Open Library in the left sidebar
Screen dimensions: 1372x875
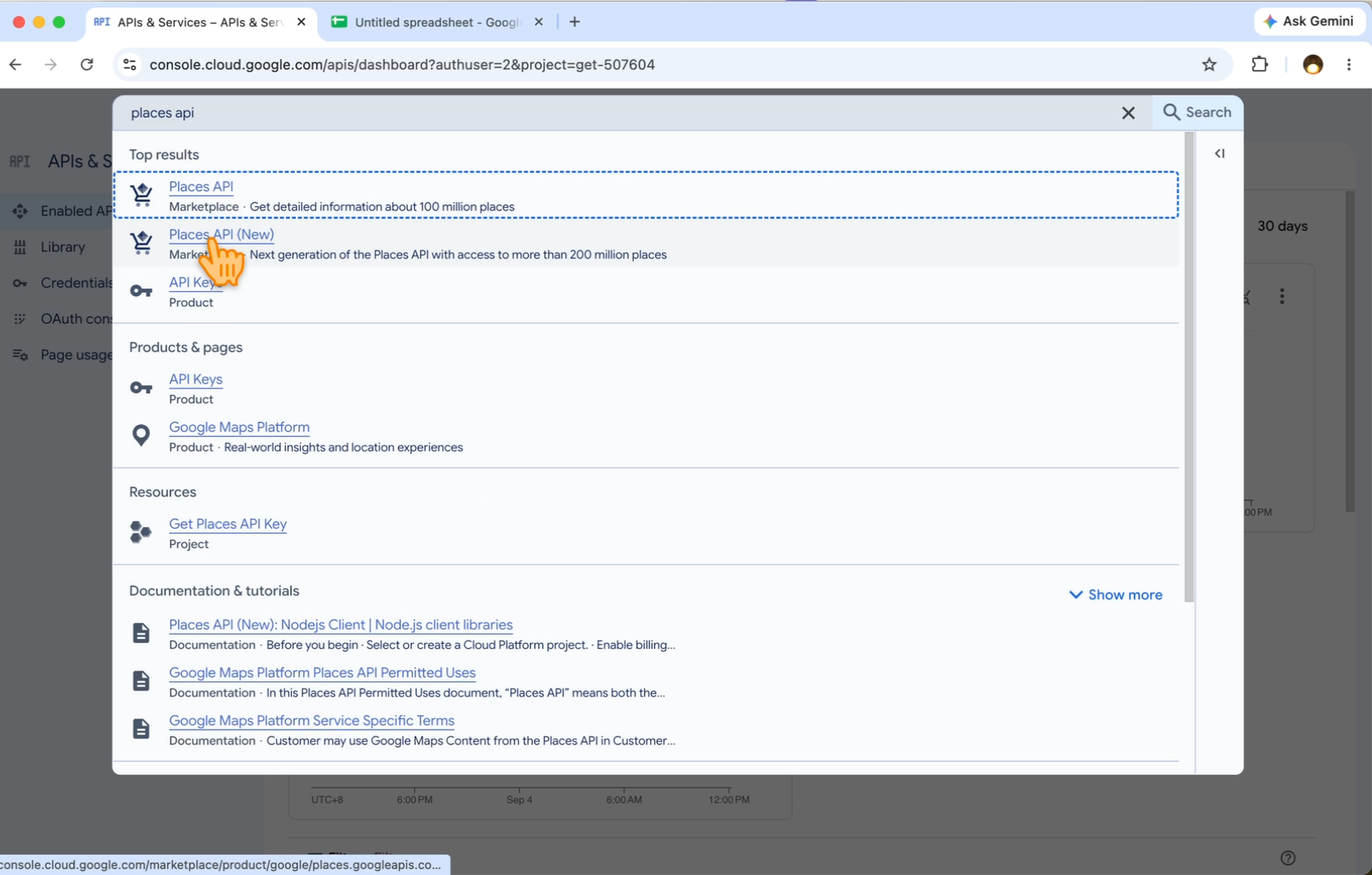pos(62,247)
